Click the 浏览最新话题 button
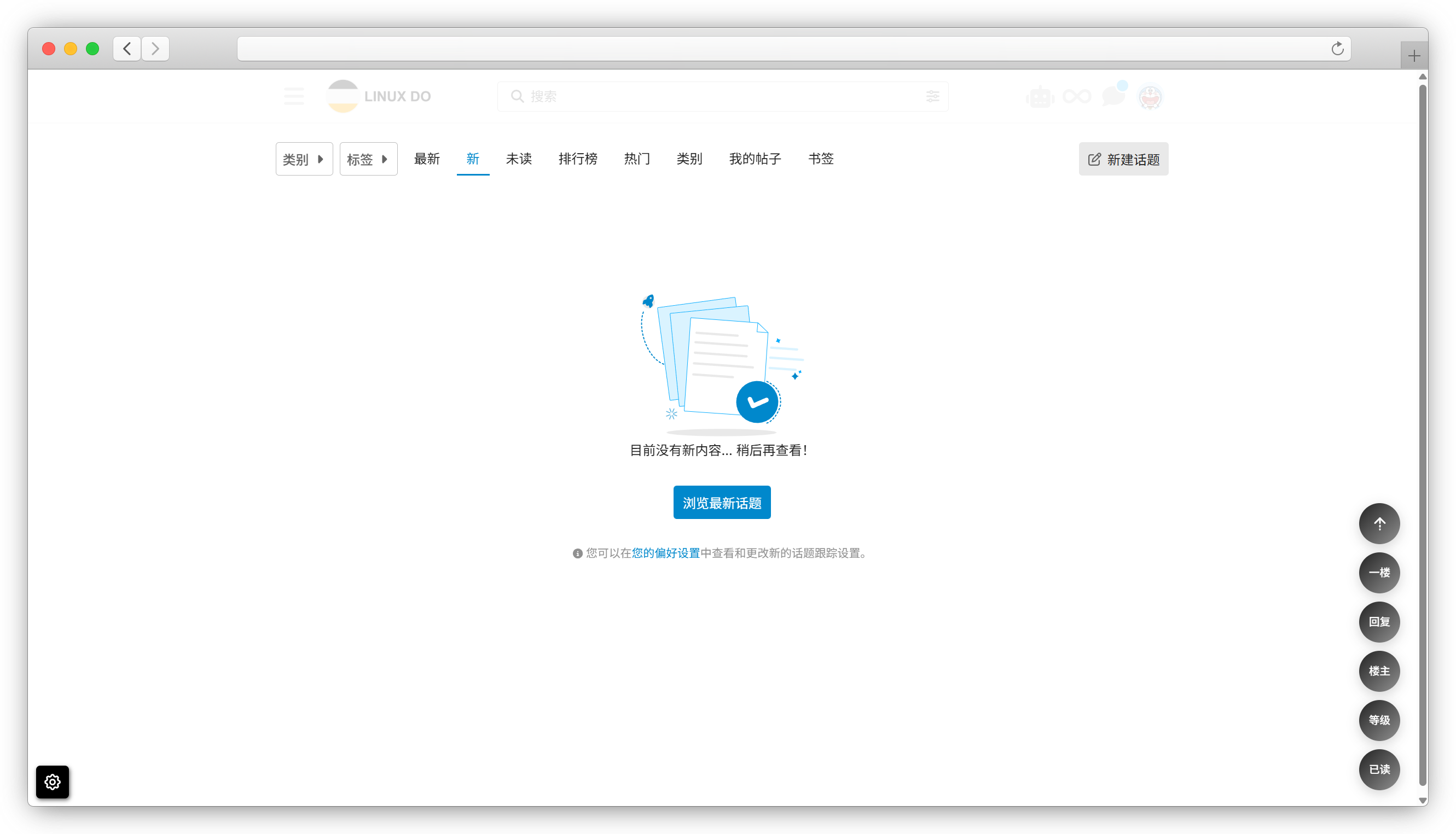Image resolution: width=1456 pixels, height=834 pixels. (x=721, y=503)
